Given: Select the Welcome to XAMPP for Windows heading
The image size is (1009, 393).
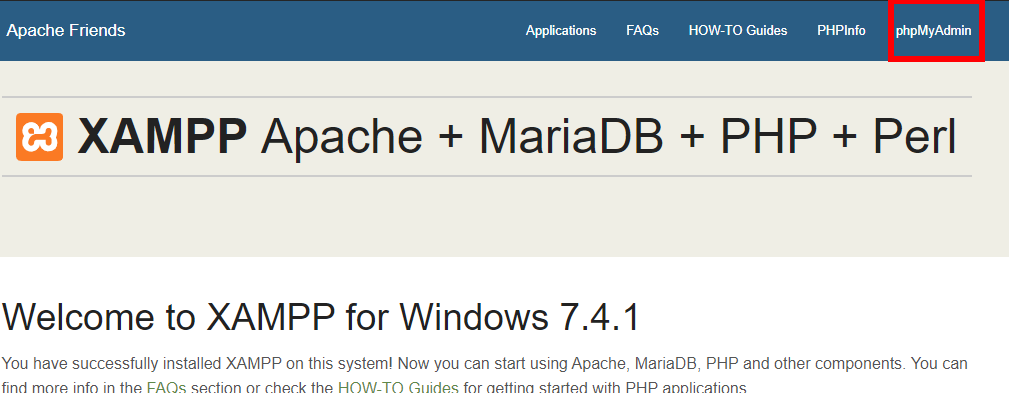Looking at the screenshot, I should point(321,316).
